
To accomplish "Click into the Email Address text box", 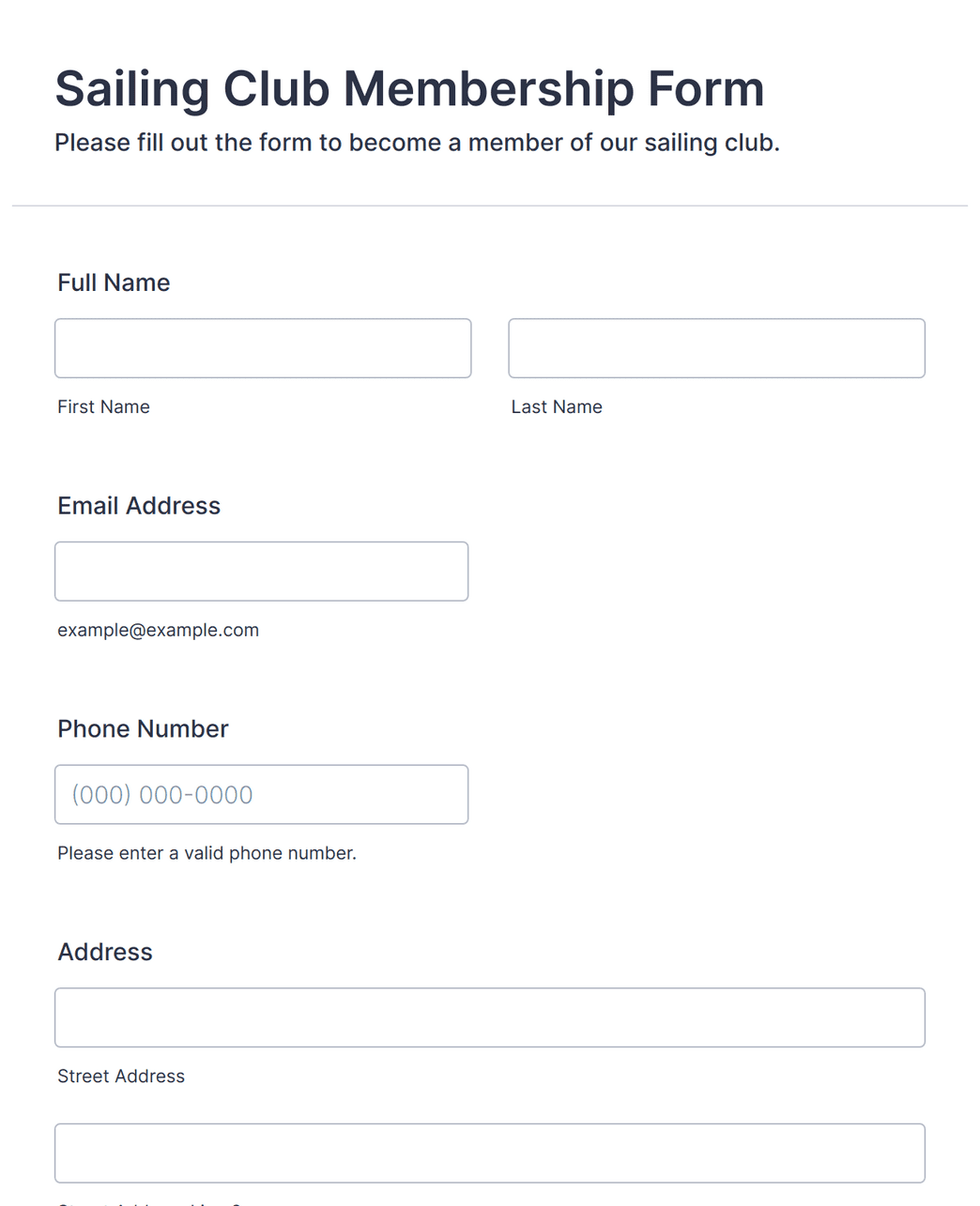I will point(261,572).
